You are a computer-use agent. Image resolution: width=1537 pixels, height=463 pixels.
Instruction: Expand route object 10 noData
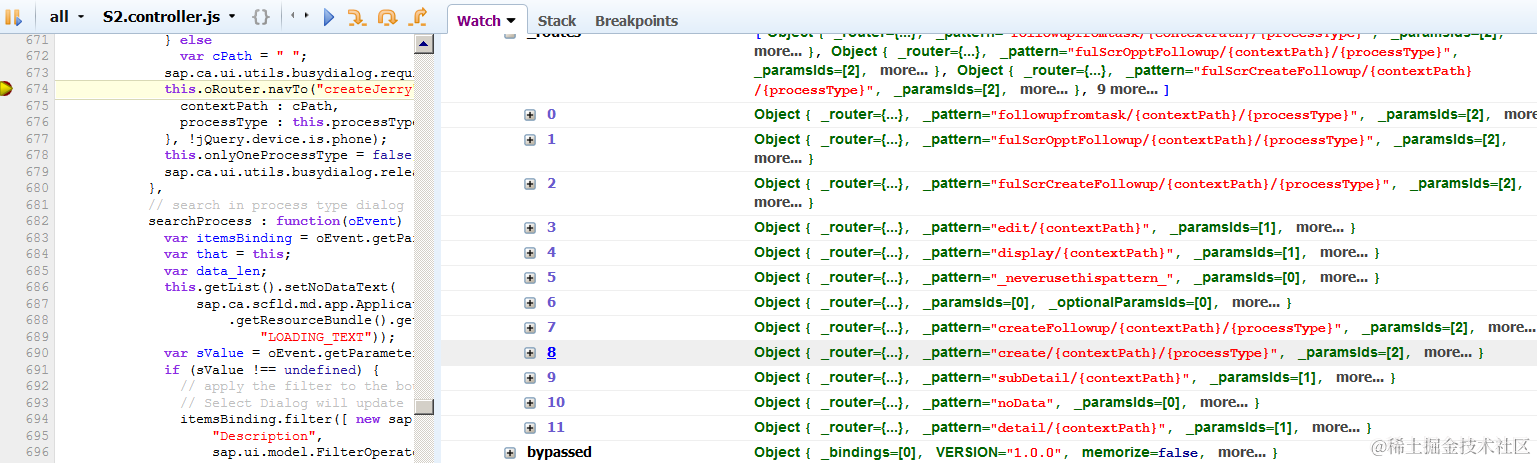(530, 403)
